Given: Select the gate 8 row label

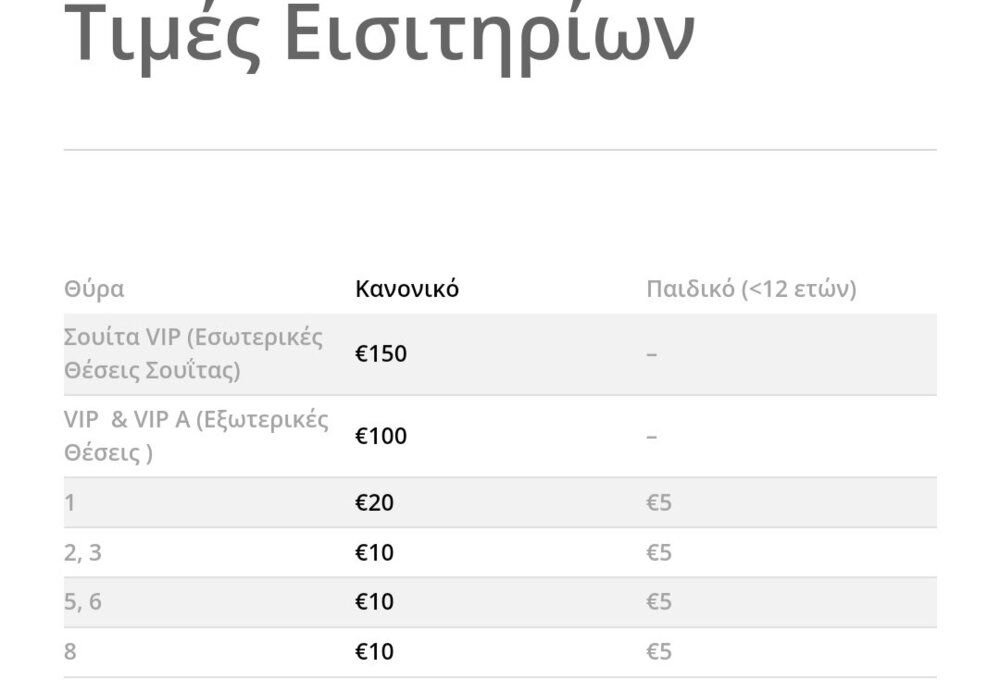Looking at the screenshot, I should click(70, 652).
